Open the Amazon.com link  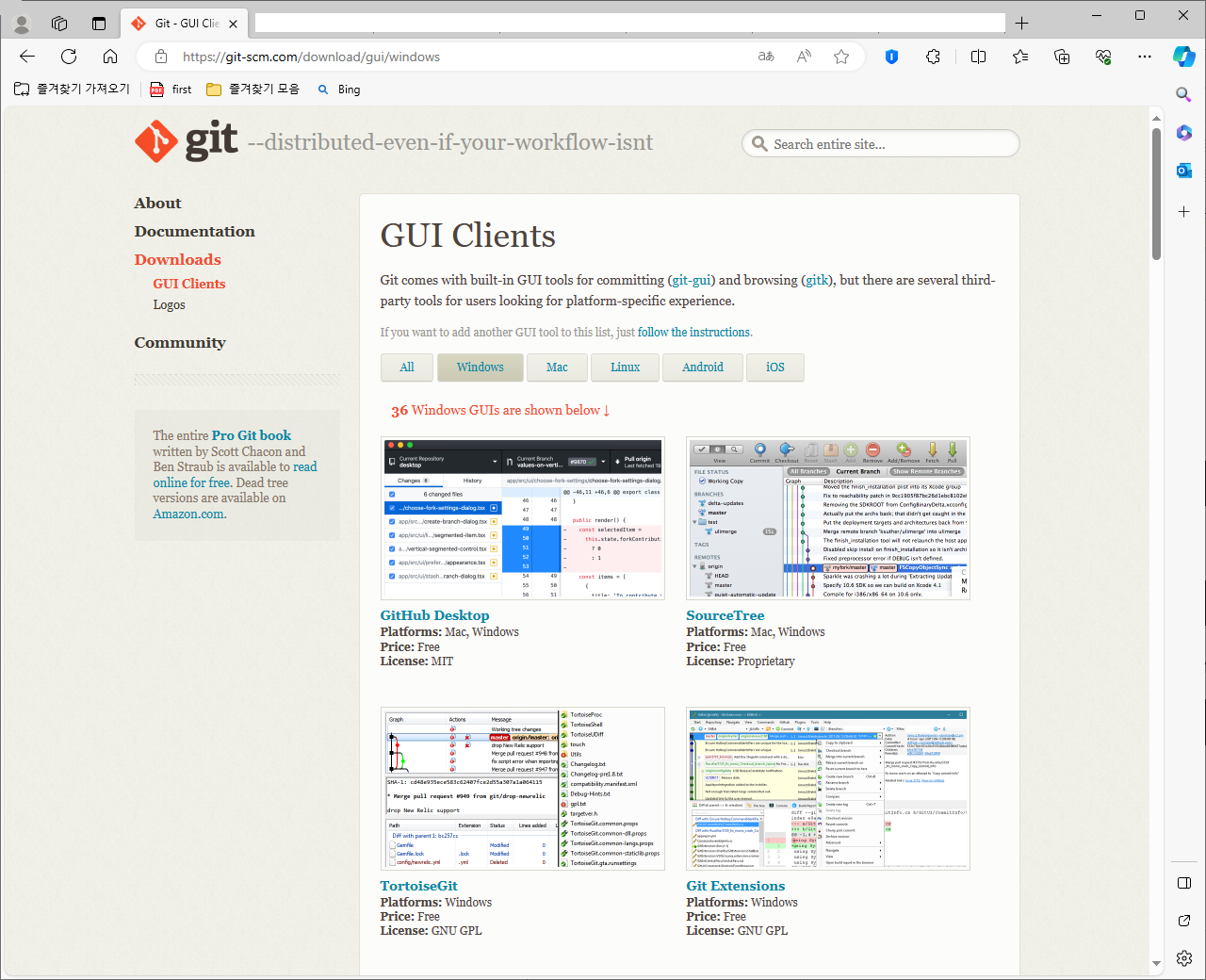189,514
